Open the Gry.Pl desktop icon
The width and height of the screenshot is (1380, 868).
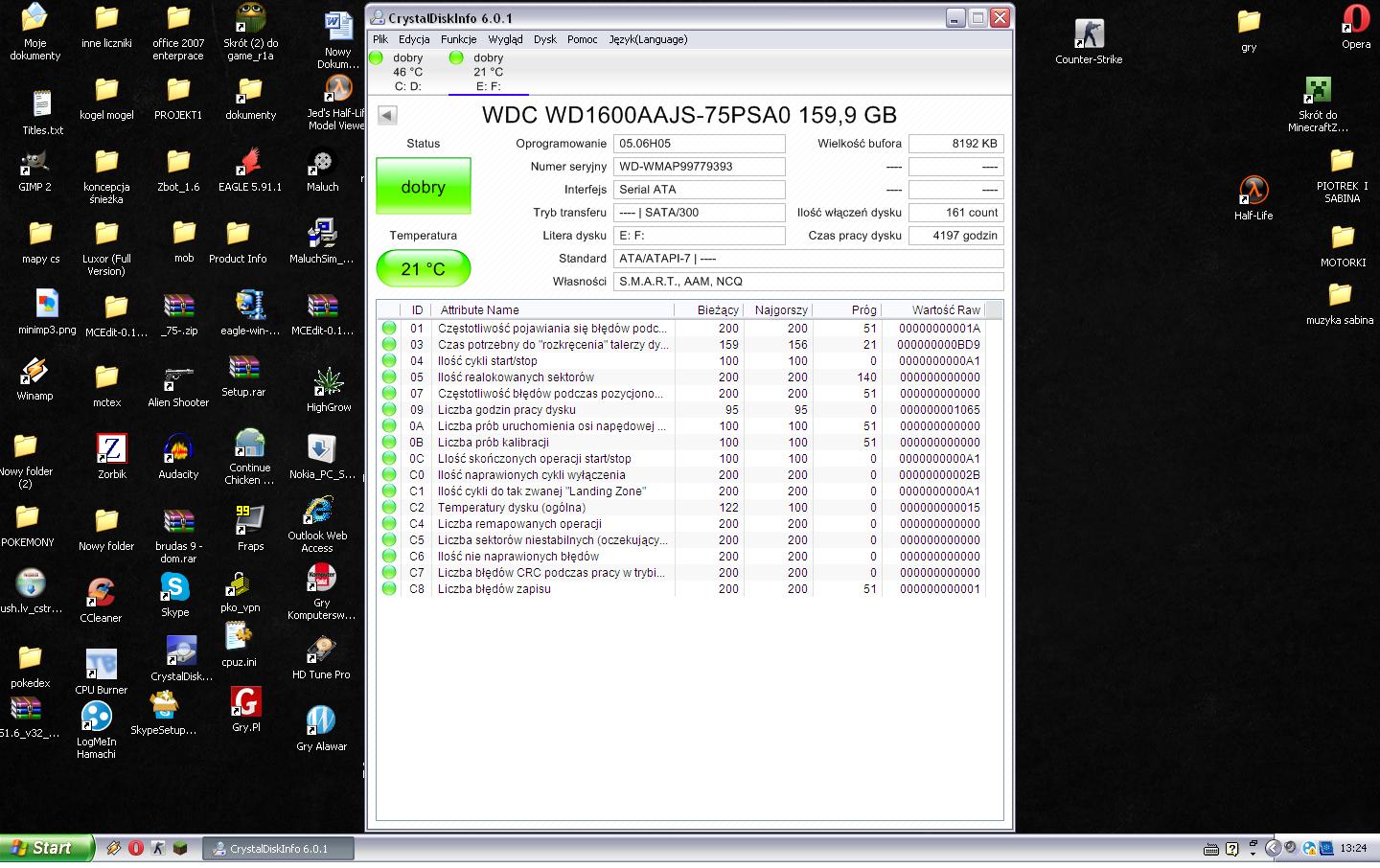click(246, 709)
